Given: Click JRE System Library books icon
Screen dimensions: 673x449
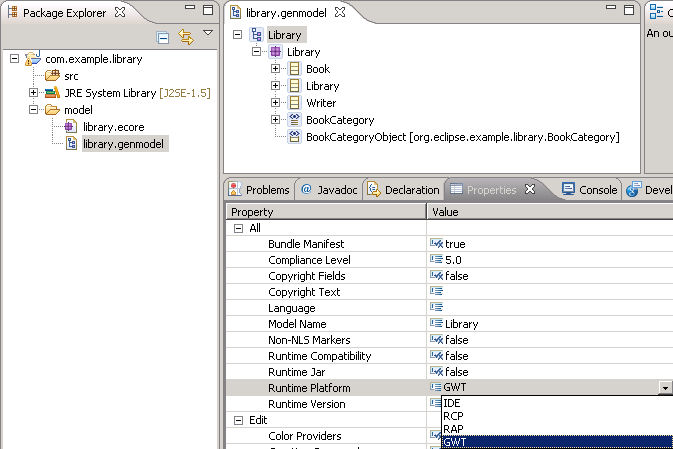Looking at the screenshot, I should 52,92.
